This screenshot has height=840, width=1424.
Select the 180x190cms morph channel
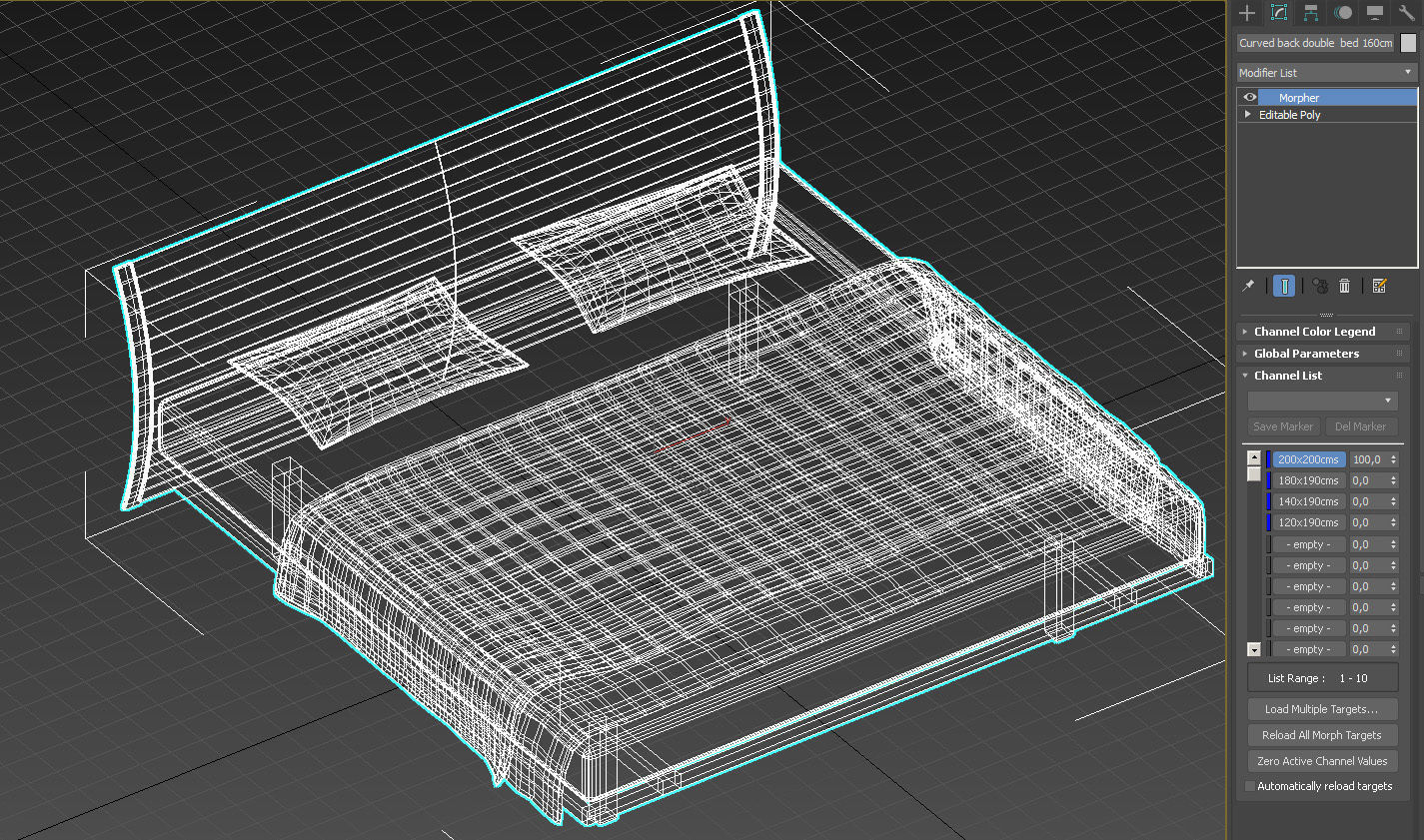(x=1308, y=480)
